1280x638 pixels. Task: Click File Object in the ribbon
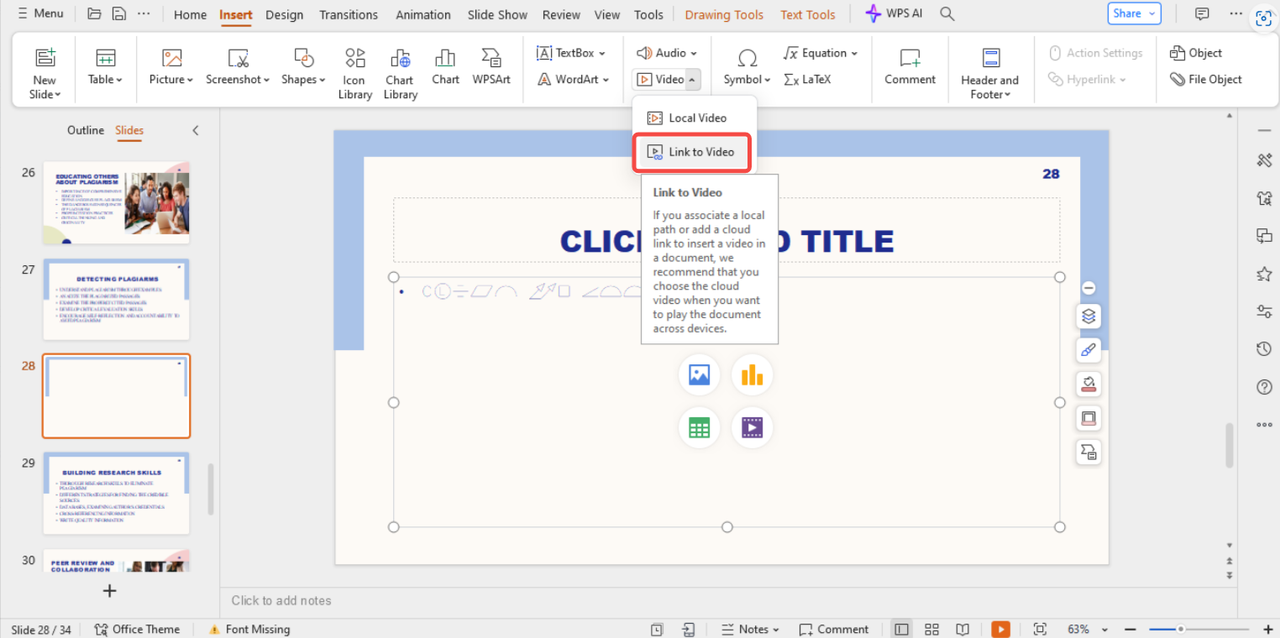coord(1206,79)
